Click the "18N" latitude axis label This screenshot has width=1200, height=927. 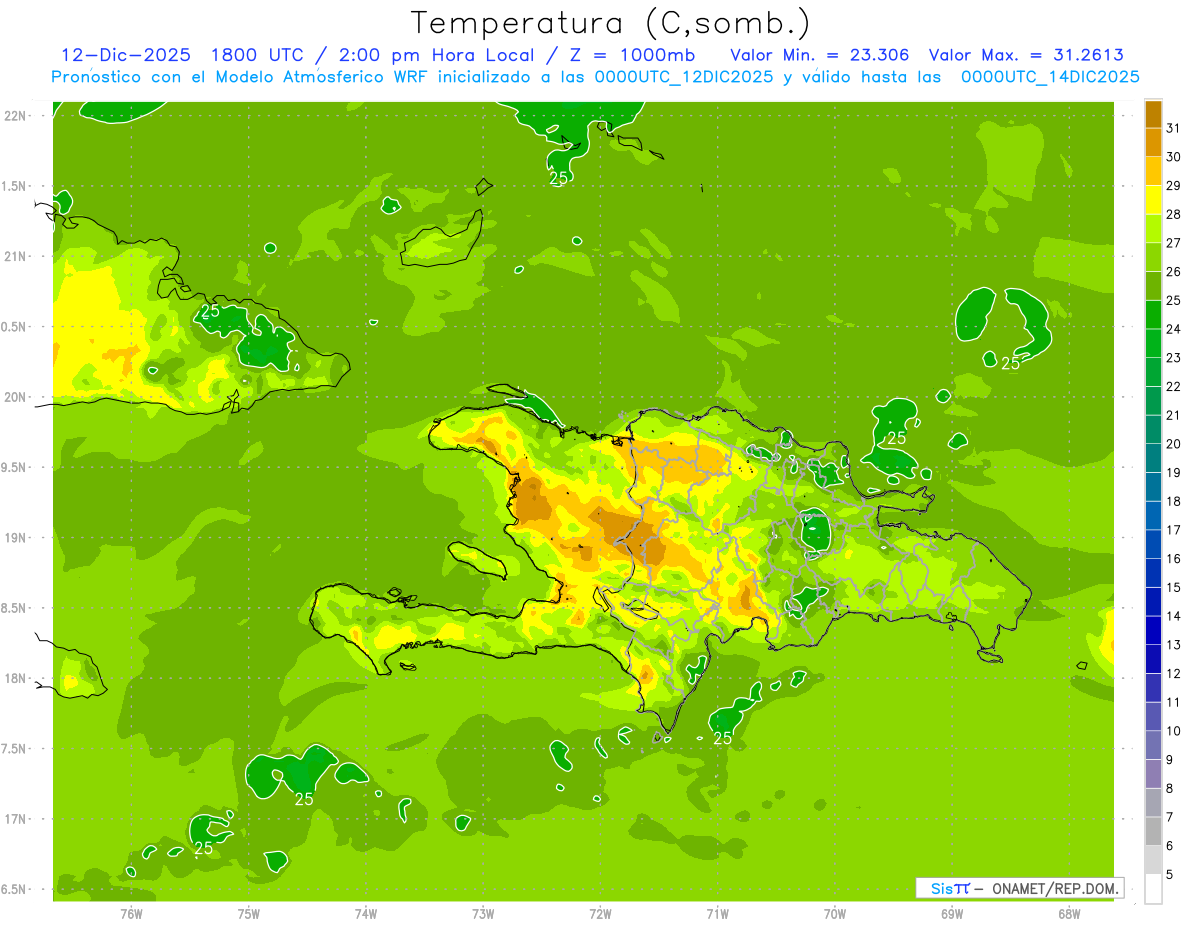click(x=16, y=679)
